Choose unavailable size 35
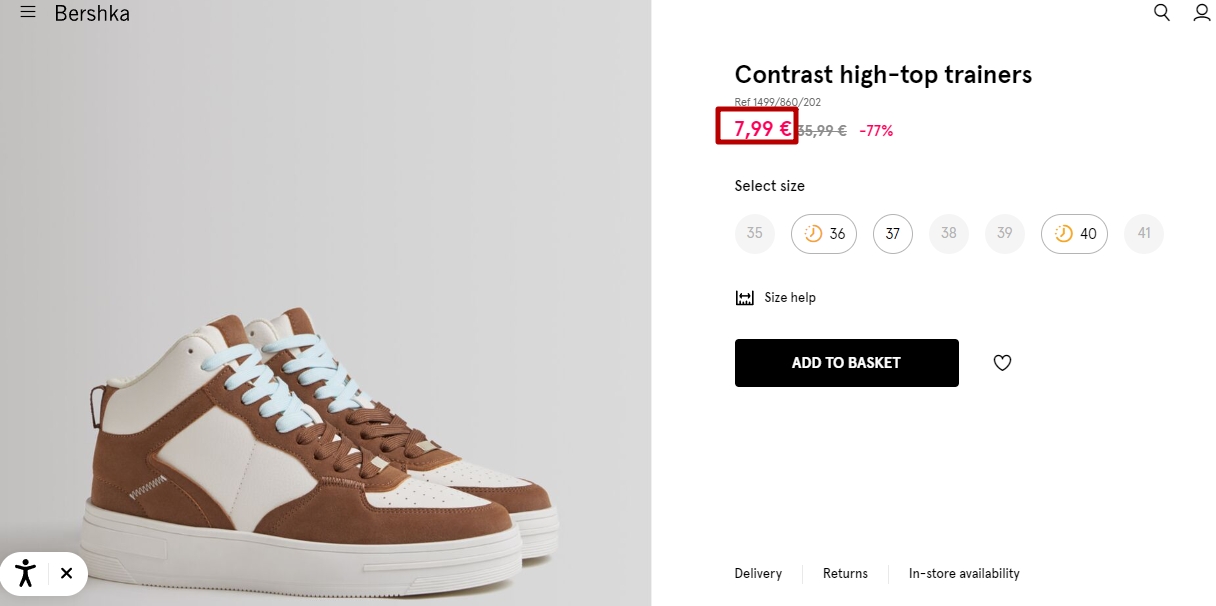 (x=754, y=234)
